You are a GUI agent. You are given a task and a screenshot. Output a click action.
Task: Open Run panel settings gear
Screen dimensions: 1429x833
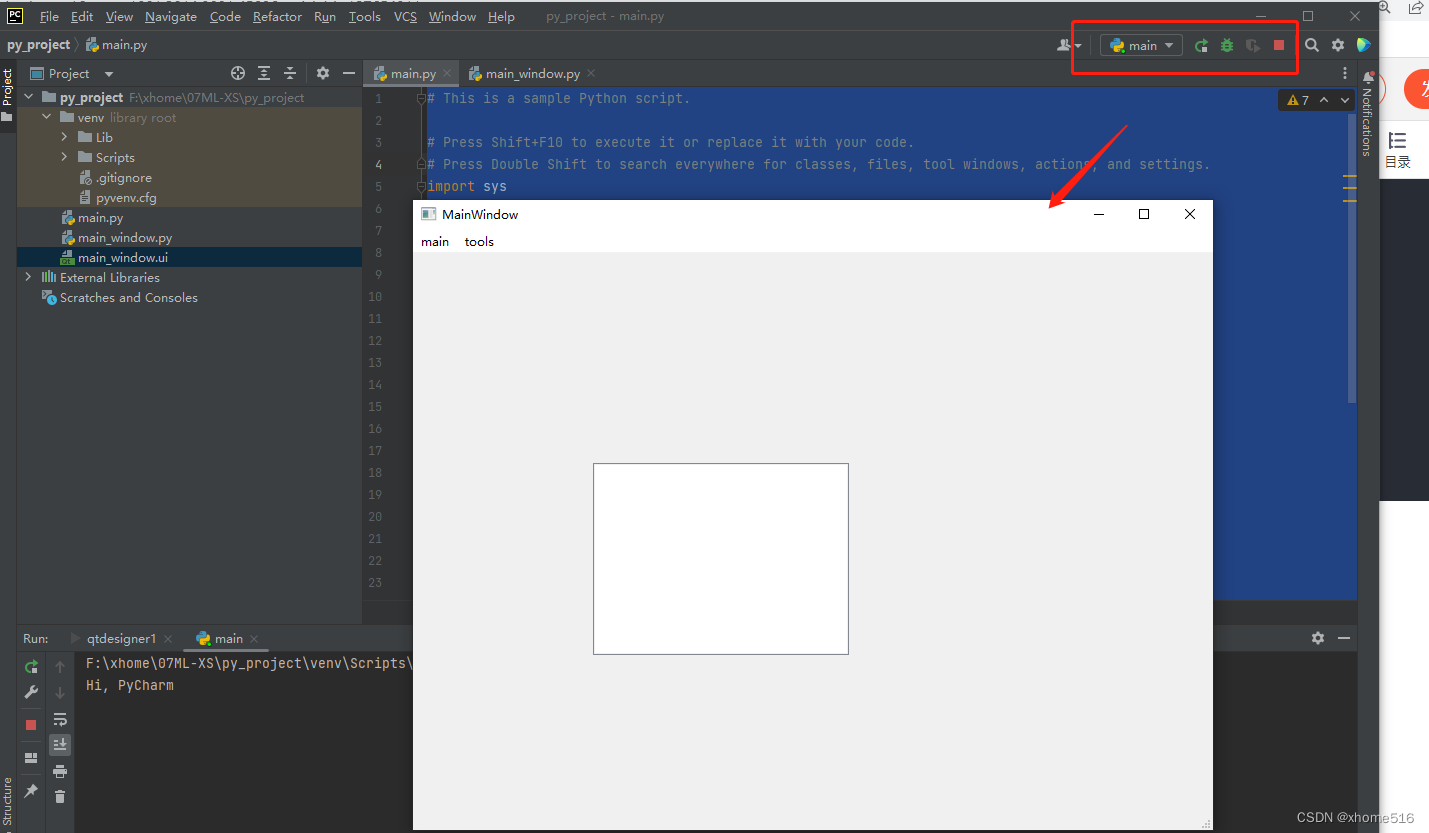point(1318,638)
